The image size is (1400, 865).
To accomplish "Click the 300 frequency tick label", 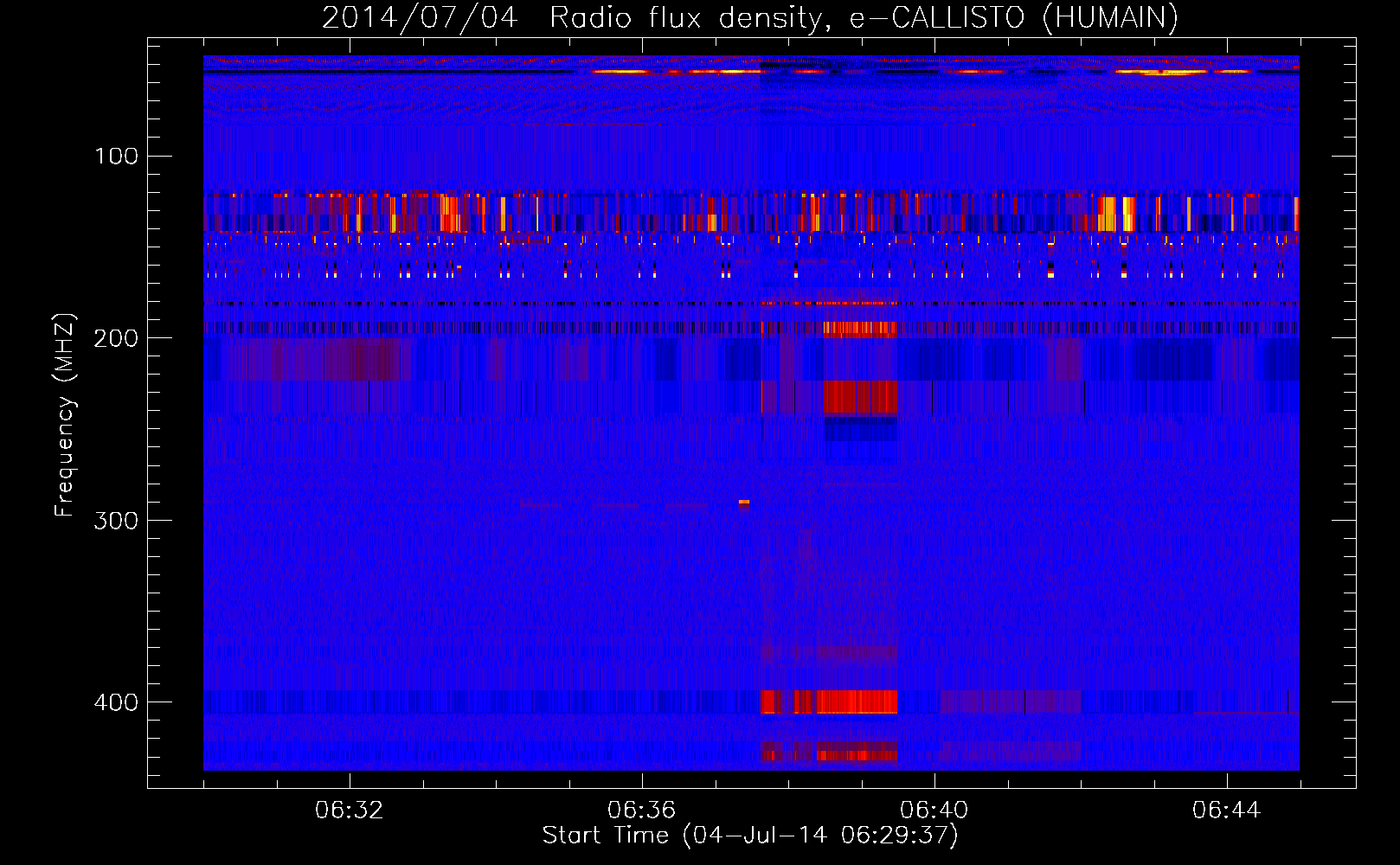I will point(116,521).
